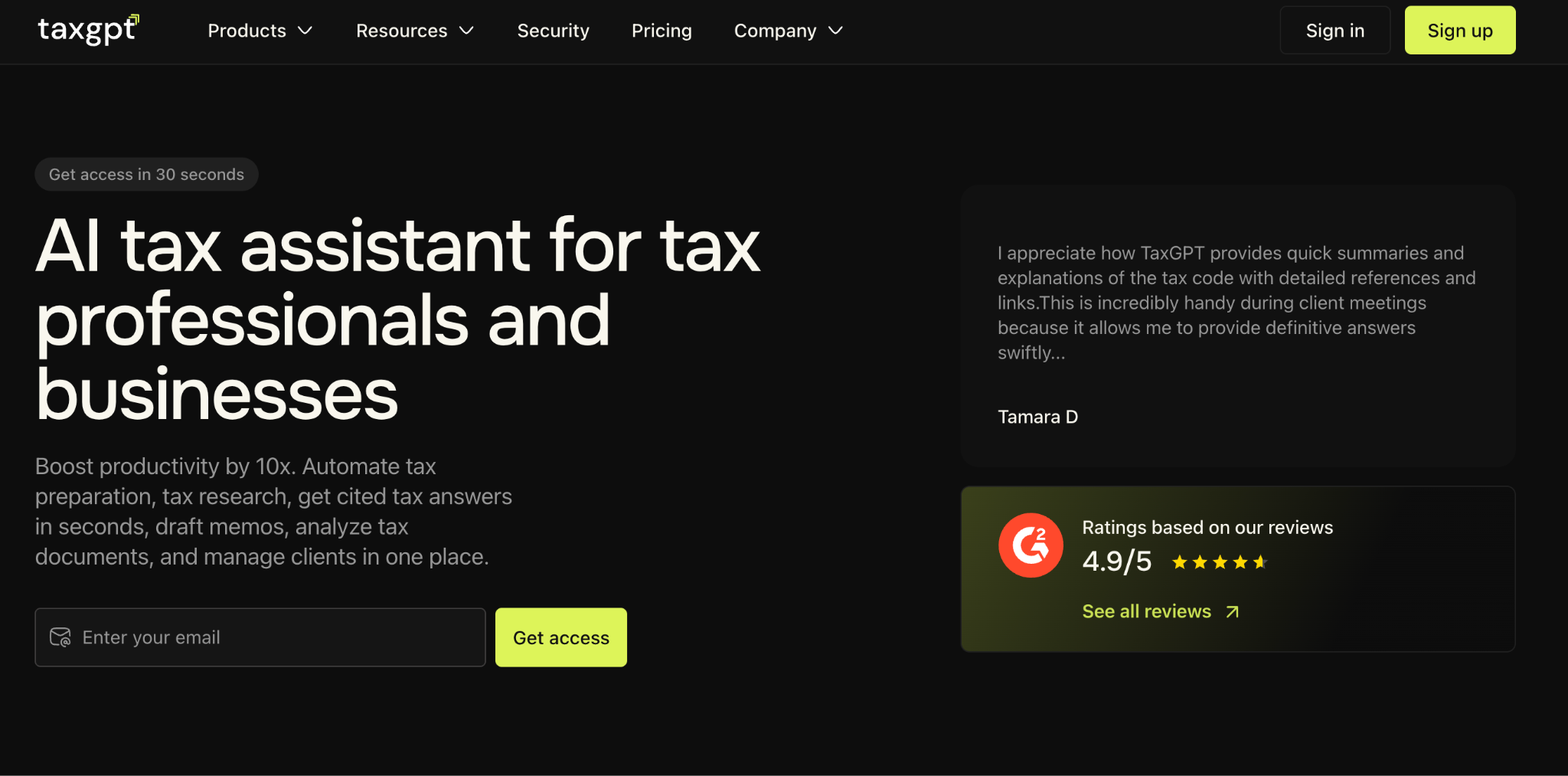Open the Company menu
Screen dimensions: 1568x776
coord(789,31)
